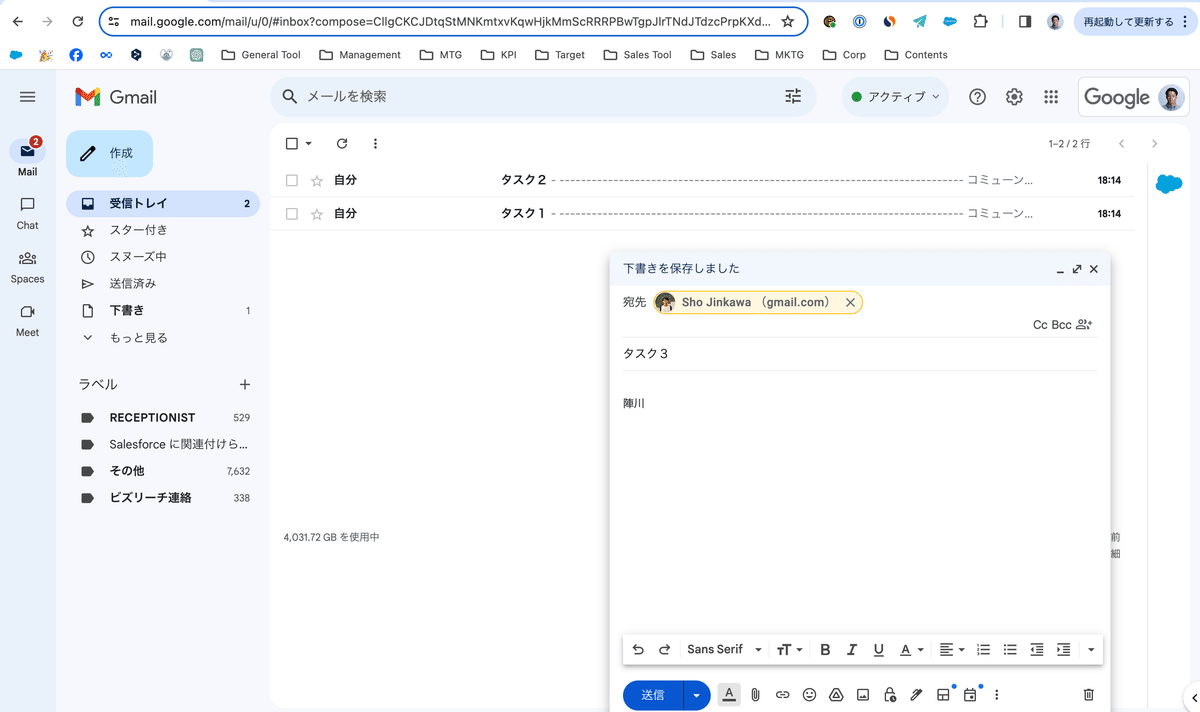Insert a link in the message
Viewport: 1200px width, 712px height.
[x=783, y=694]
